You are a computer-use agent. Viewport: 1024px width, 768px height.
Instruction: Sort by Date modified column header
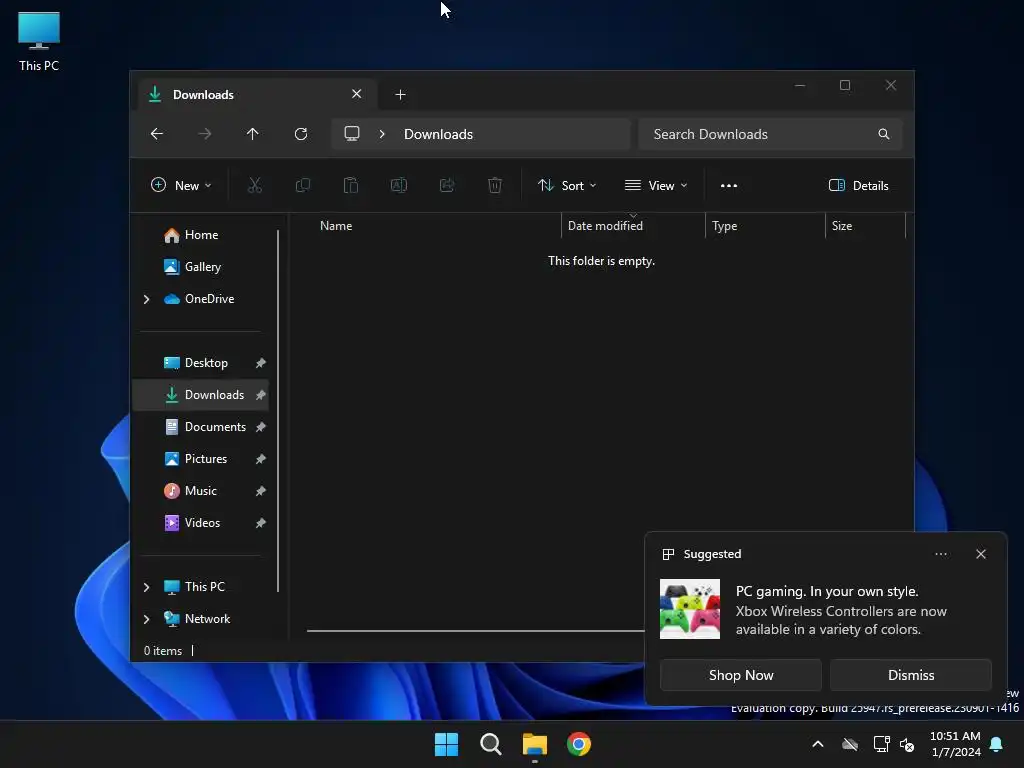633,226
